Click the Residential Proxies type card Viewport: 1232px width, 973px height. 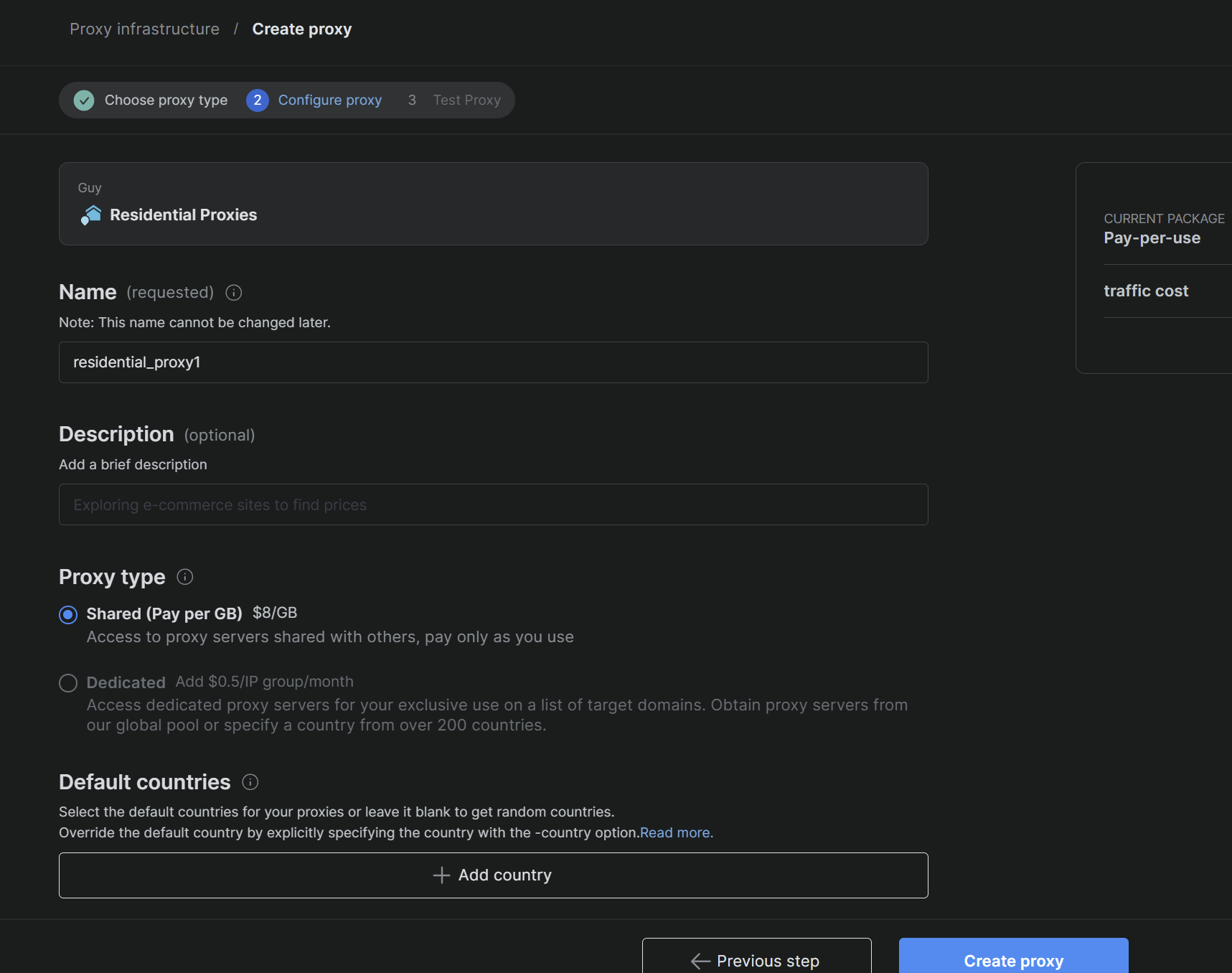(x=493, y=204)
